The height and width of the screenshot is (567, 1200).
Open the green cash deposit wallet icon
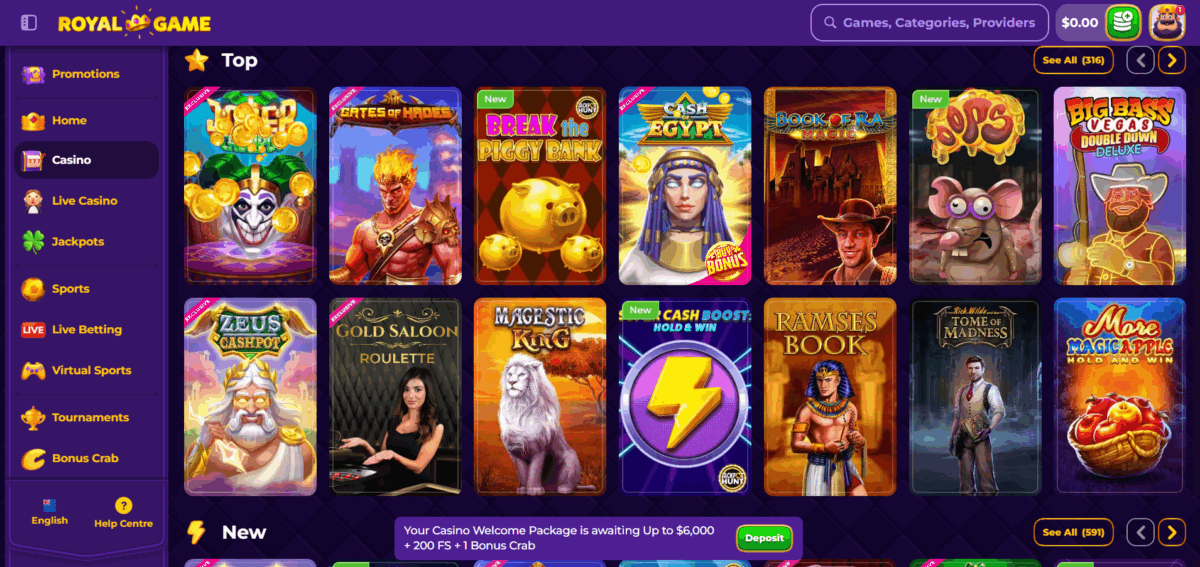point(1123,22)
